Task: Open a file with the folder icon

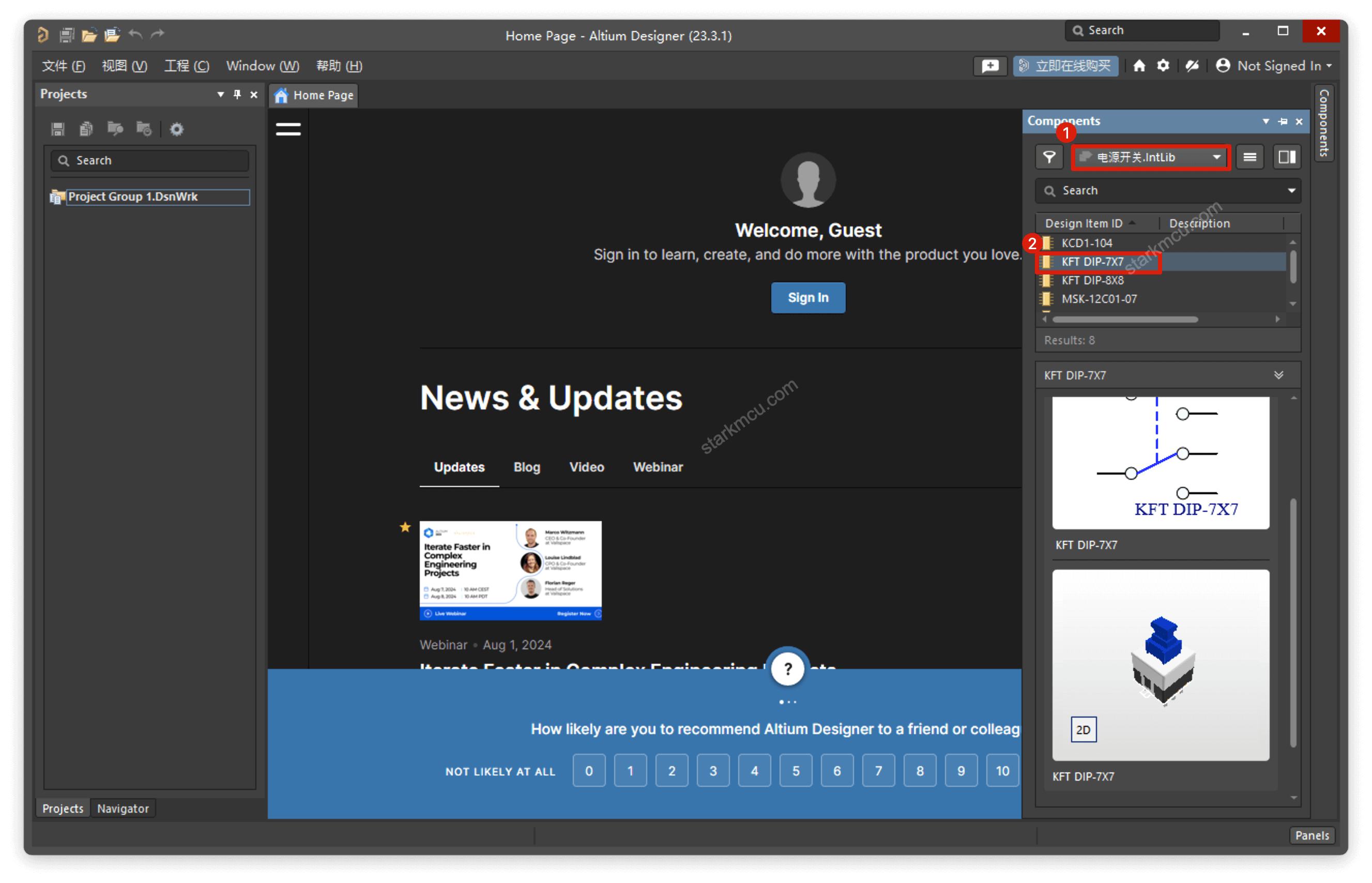Action: tap(89, 35)
